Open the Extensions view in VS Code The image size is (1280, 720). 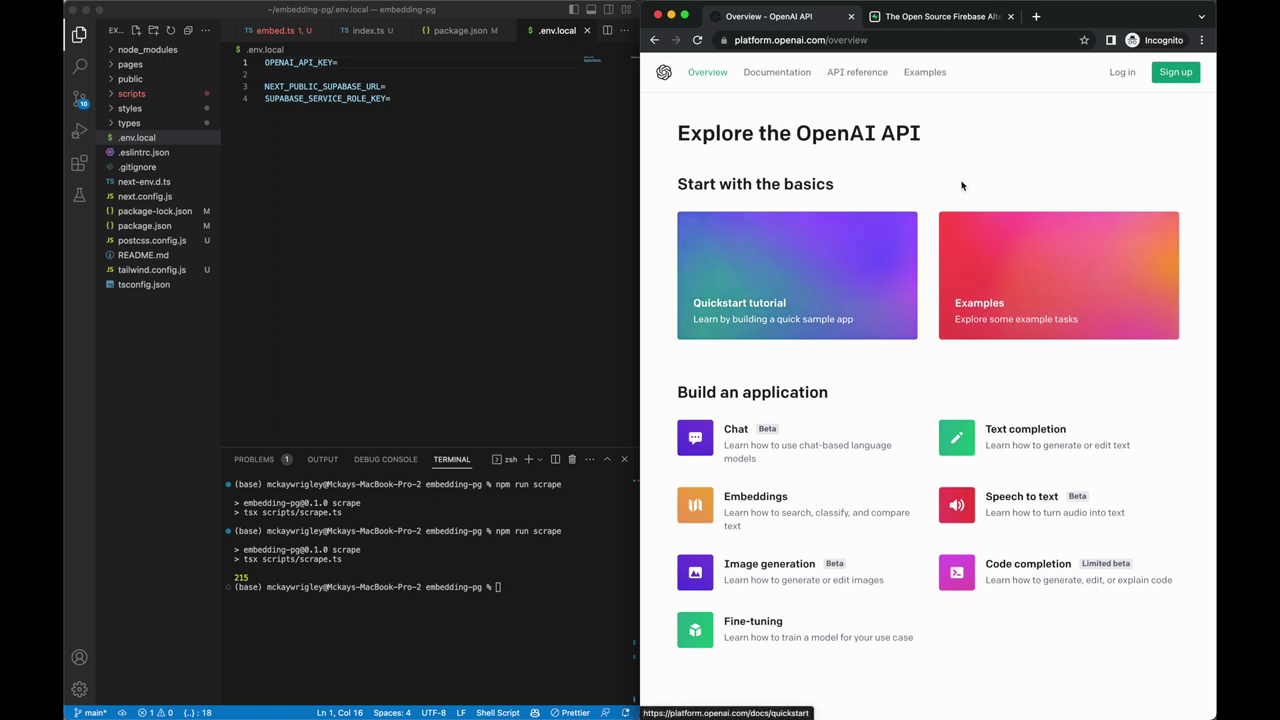tap(79, 163)
